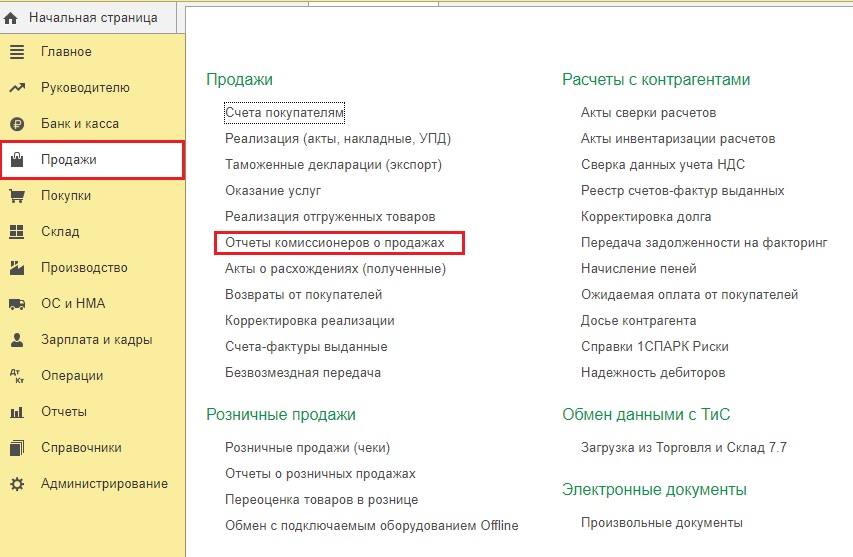Select the Продажи section in sidebar
Screen dimensions: 853x557
click(x=92, y=160)
